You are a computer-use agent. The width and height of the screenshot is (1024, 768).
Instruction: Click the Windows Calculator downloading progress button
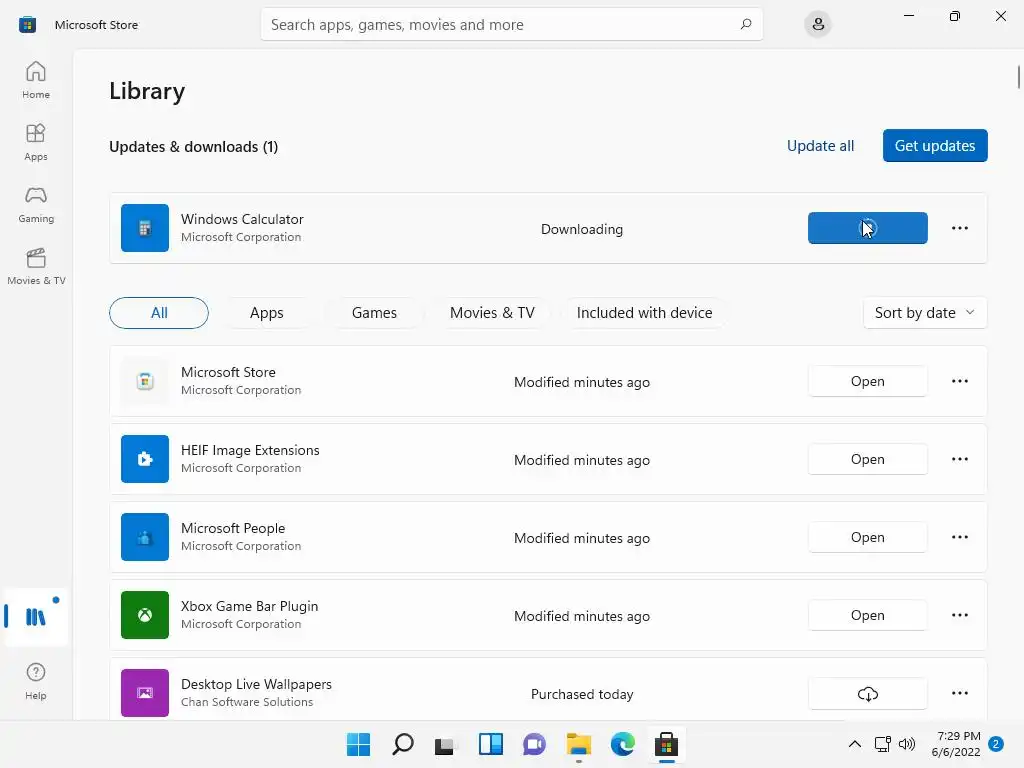(x=867, y=228)
